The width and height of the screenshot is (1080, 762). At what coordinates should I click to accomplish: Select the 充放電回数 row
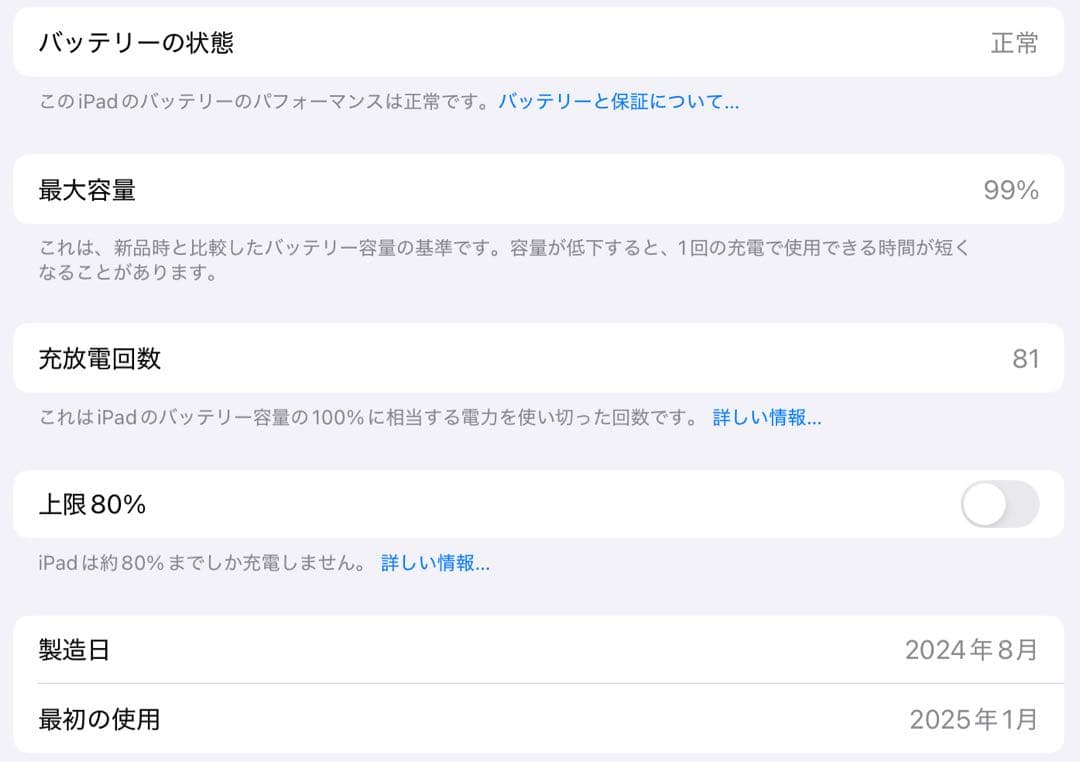(400, 359)
